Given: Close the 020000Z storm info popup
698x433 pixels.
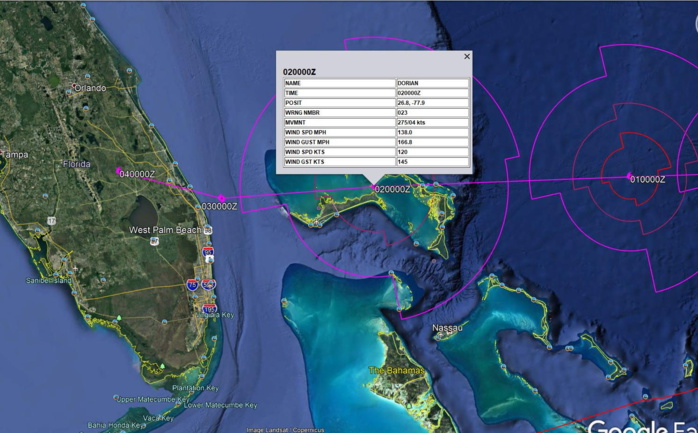Looking at the screenshot, I should click(x=466, y=57).
